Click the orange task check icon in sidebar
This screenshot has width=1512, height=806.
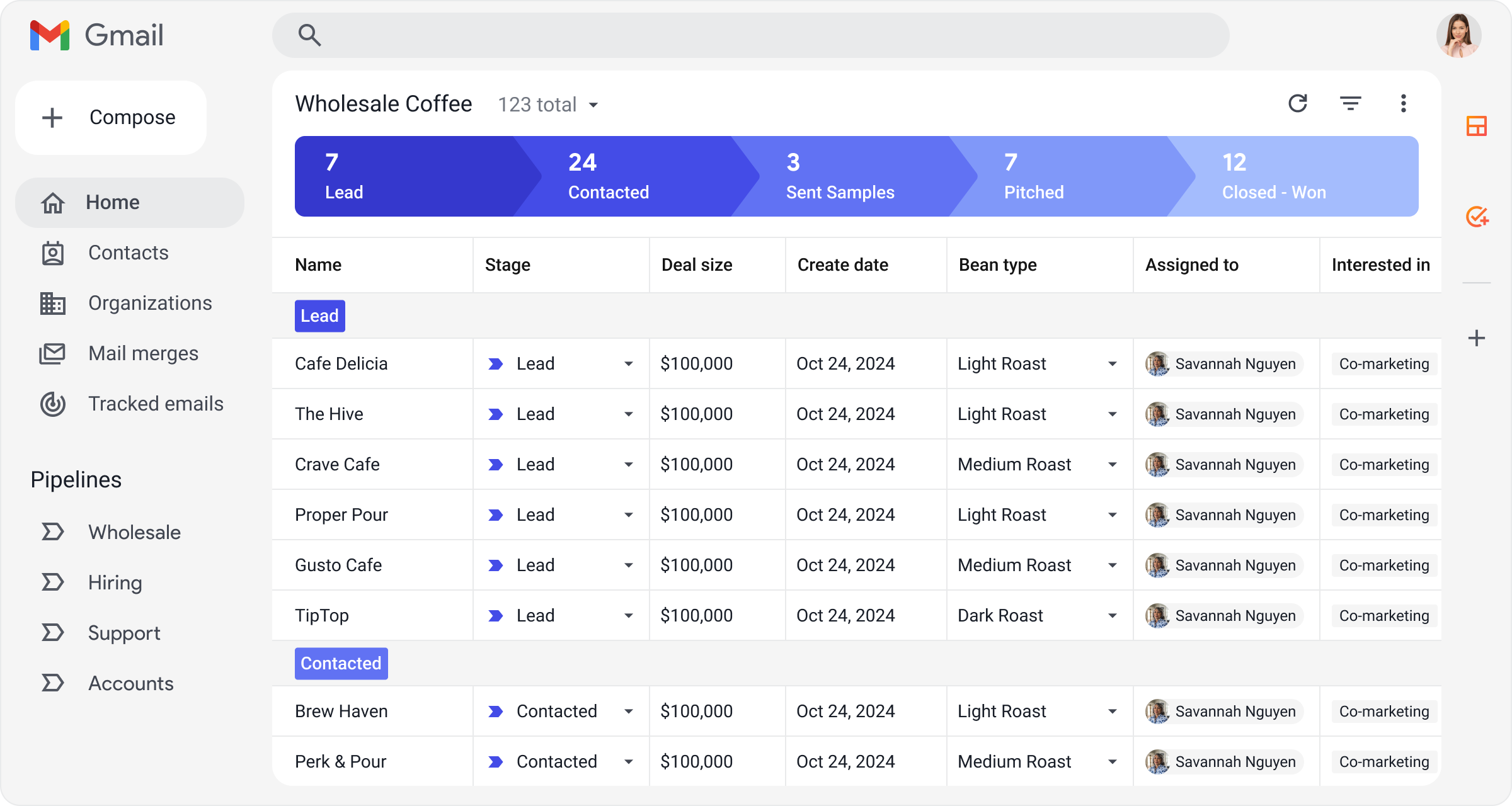click(x=1477, y=217)
